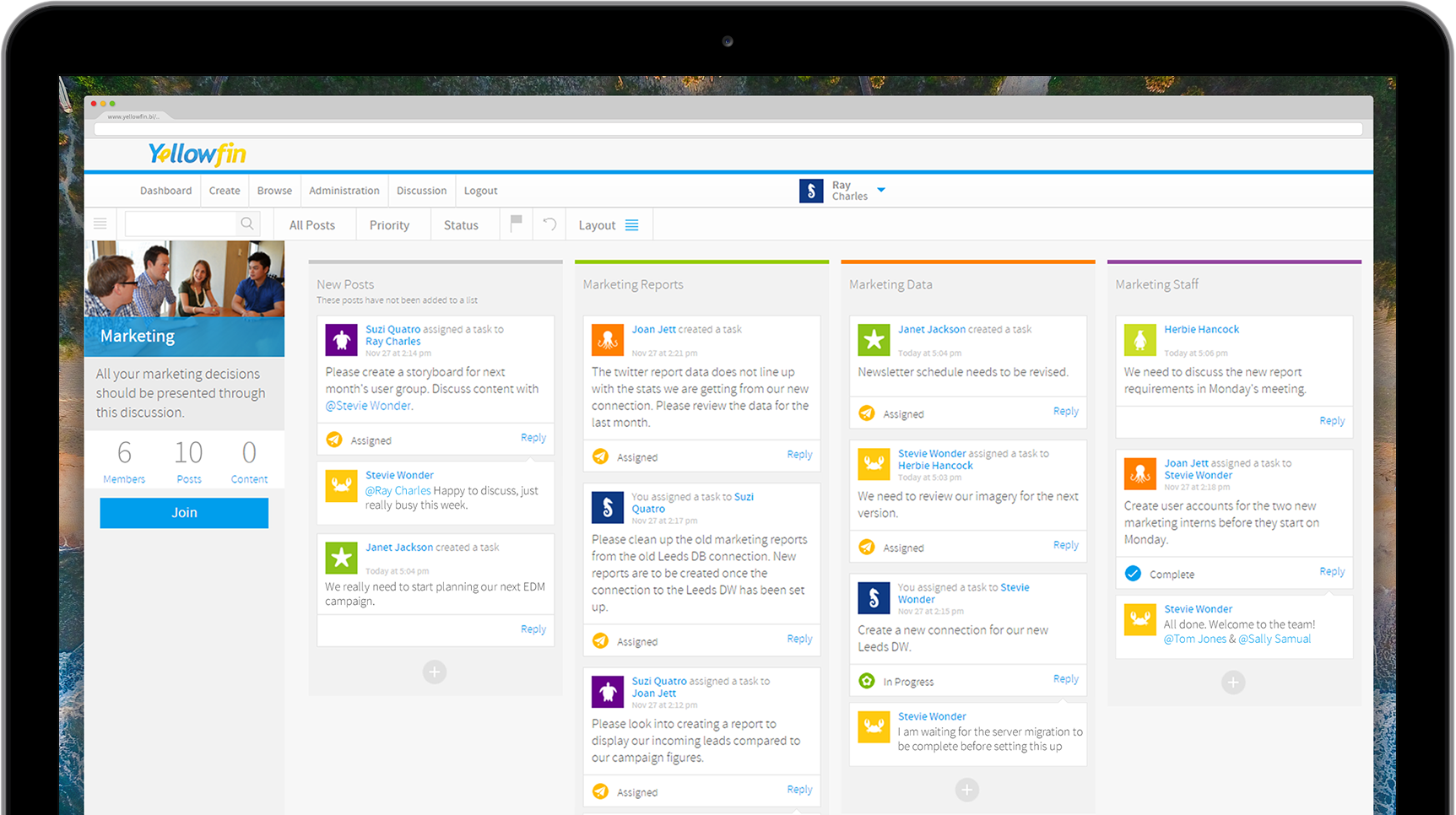Click the plus button under New Posts

pyautogui.click(x=435, y=672)
